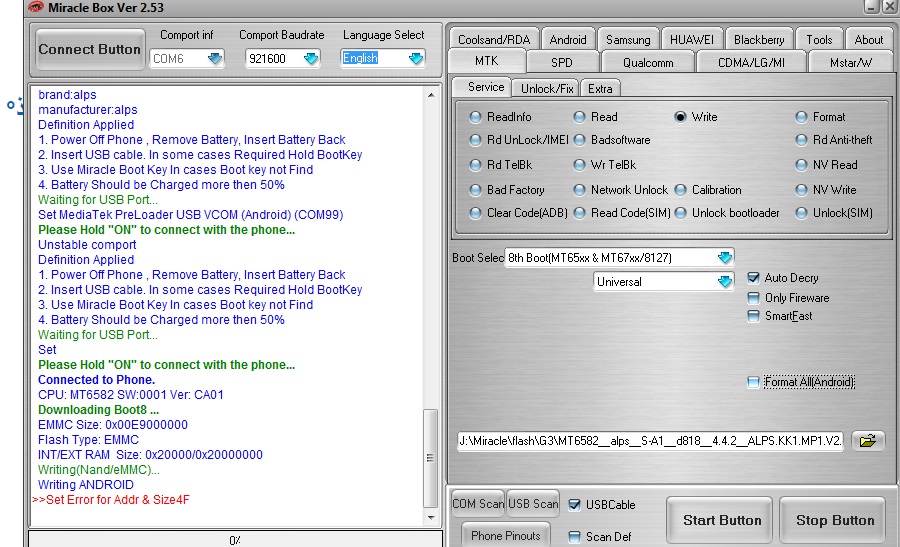Image resolution: width=900 pixels, height=547 pixels.
Task: Select the Bad Factory radio button
Action: click(x=475, y=190)
